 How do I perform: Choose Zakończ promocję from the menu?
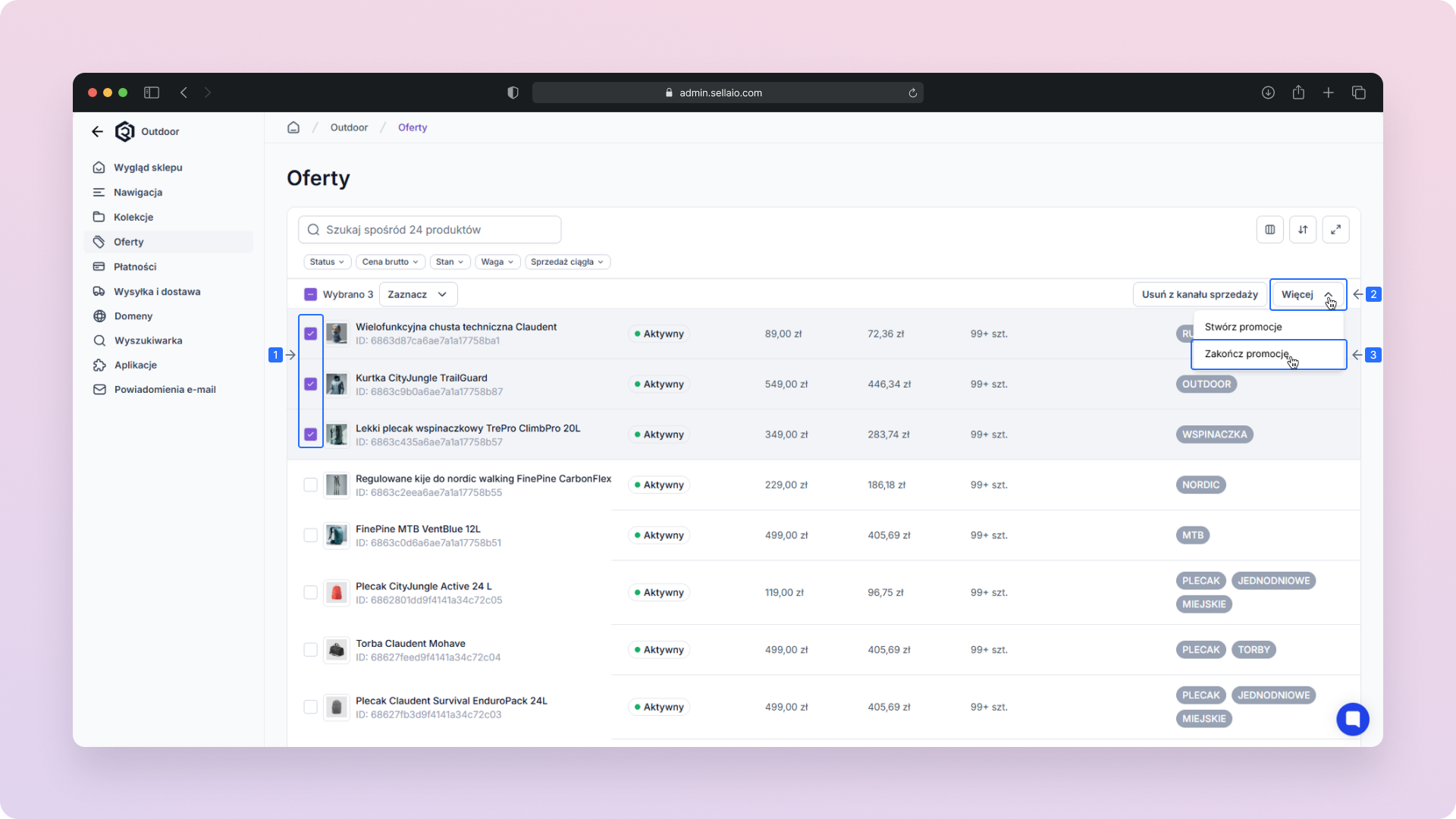tap(1246, 354)
